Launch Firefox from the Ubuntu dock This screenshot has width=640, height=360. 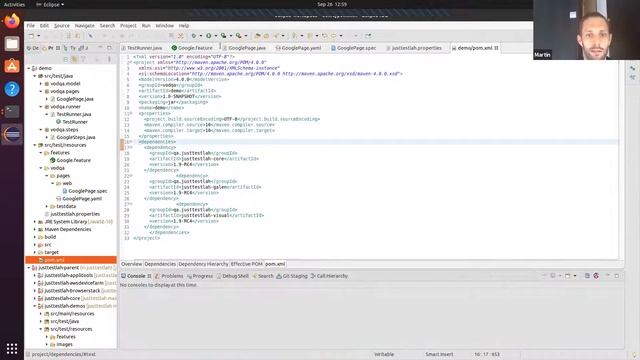point(12,21)
